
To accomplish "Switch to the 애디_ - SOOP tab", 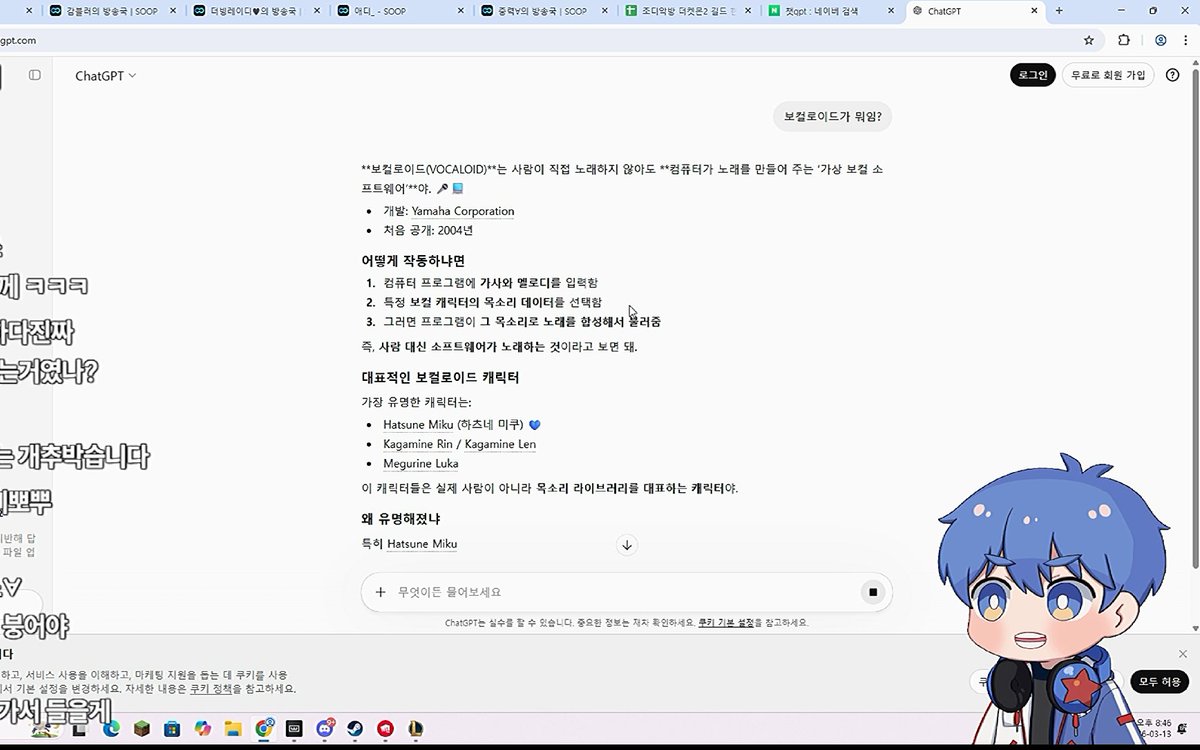I will coord(400,11).
